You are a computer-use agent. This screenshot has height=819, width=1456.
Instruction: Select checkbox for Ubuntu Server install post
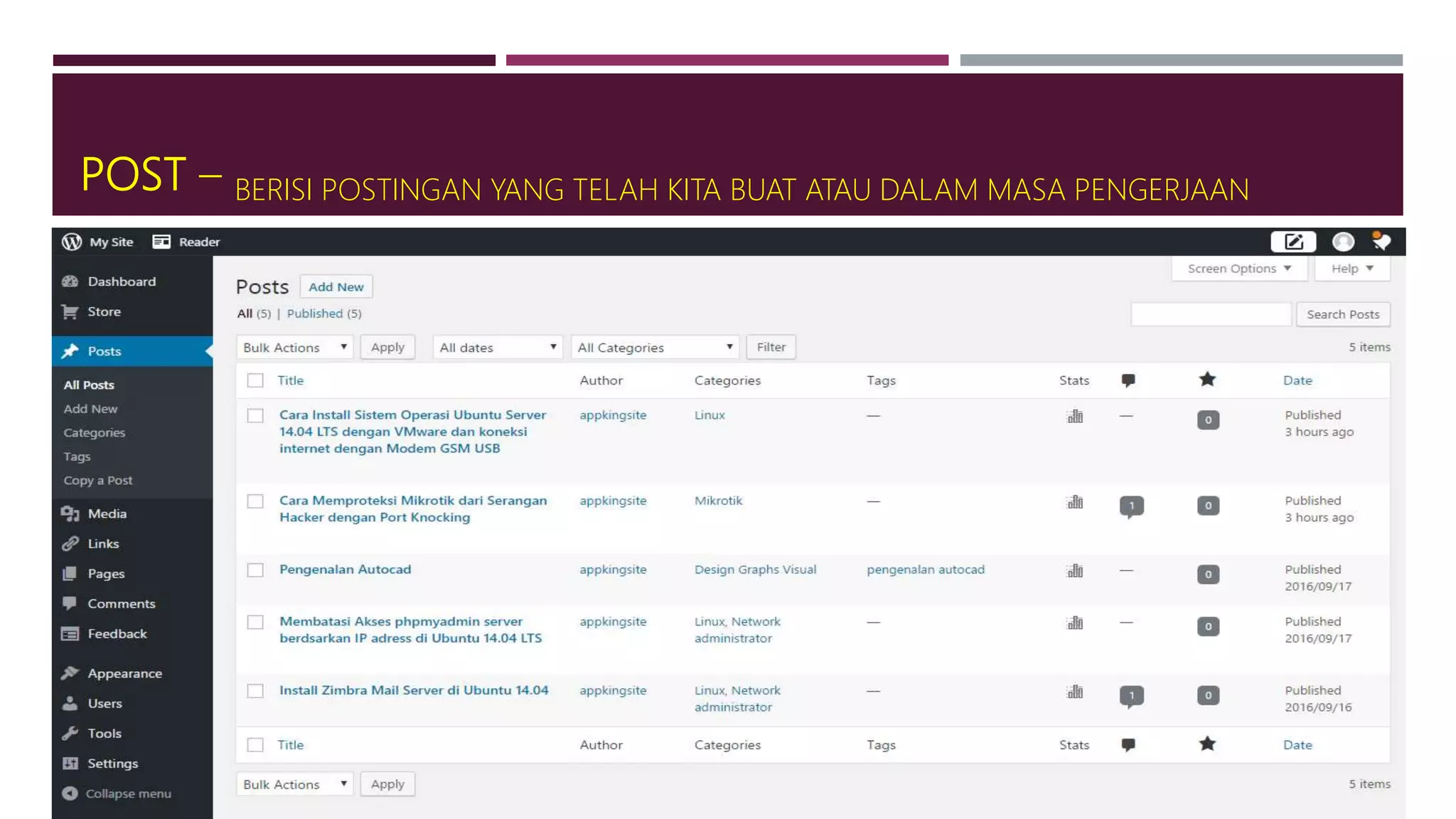[255, 415]
